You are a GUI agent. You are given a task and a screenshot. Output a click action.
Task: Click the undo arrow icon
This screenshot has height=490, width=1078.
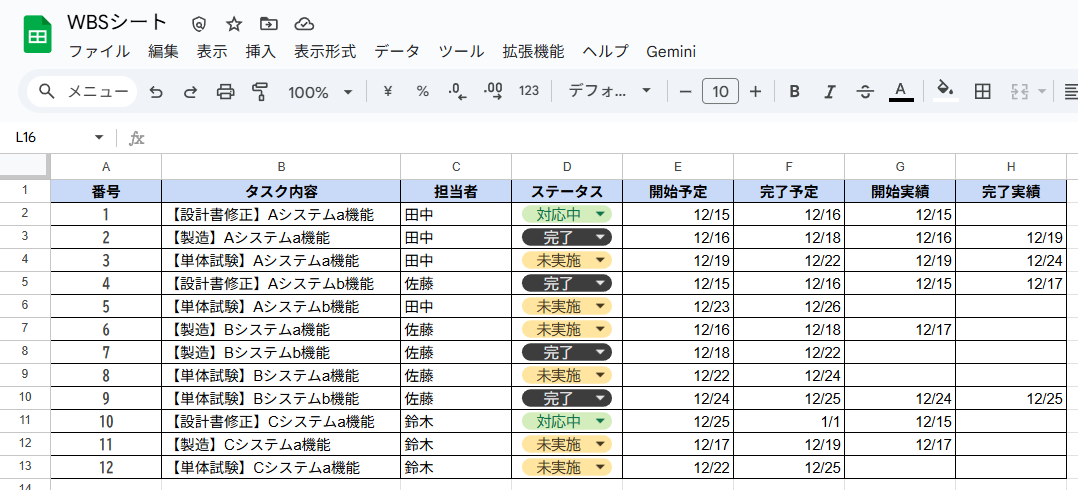click(156, 92)
